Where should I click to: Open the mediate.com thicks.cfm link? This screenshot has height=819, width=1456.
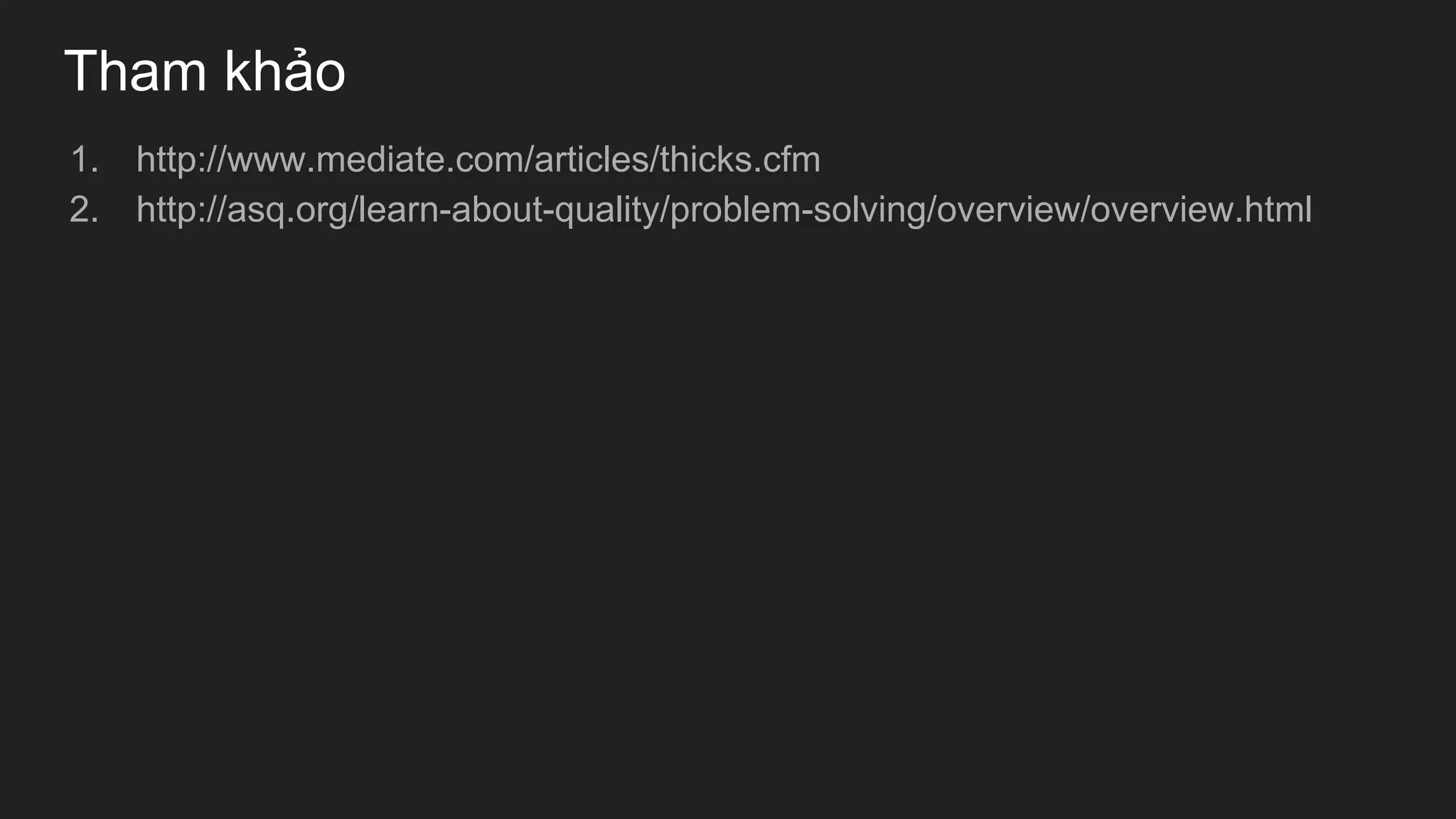478,159
